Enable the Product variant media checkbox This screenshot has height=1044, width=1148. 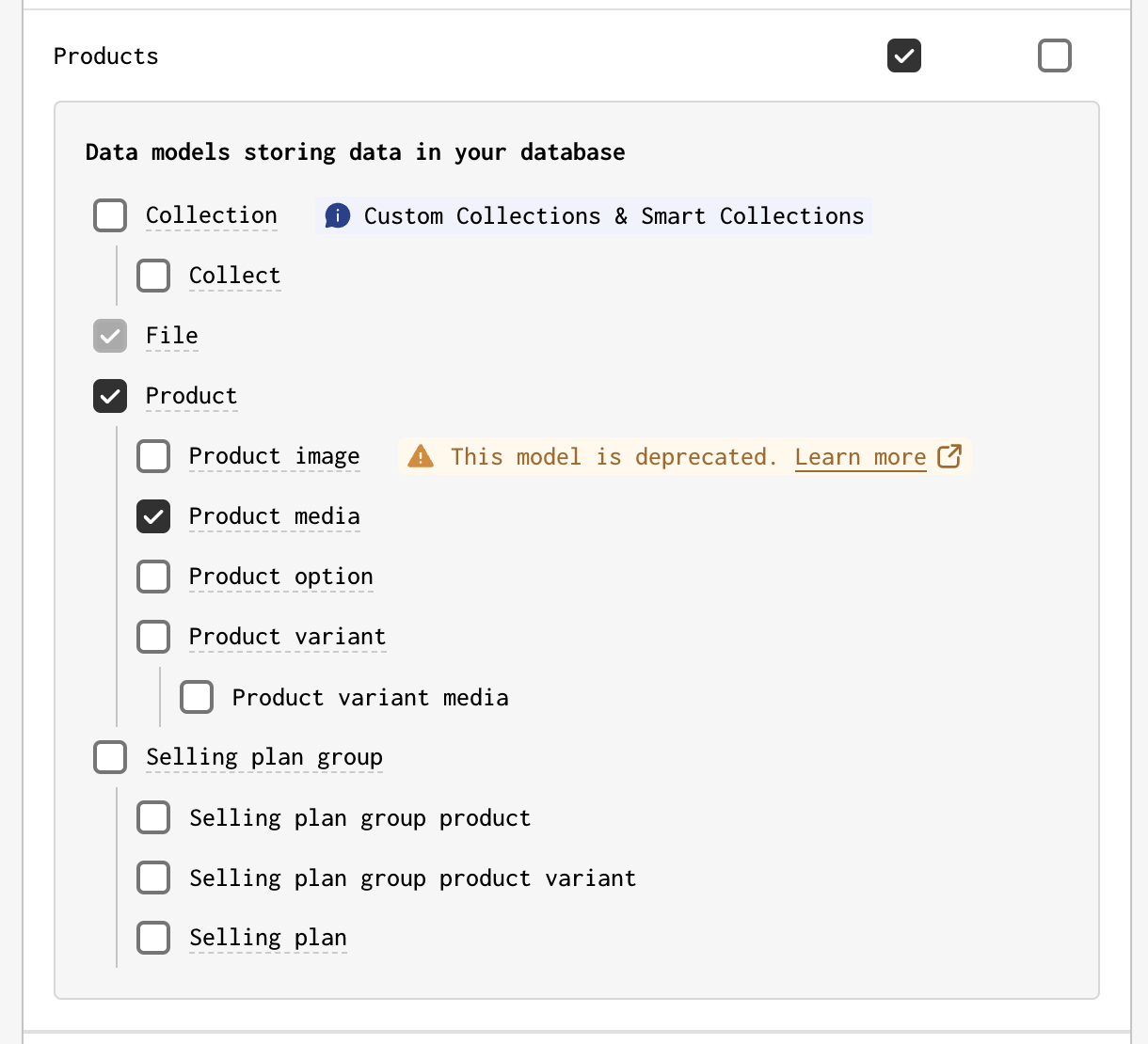197,697
